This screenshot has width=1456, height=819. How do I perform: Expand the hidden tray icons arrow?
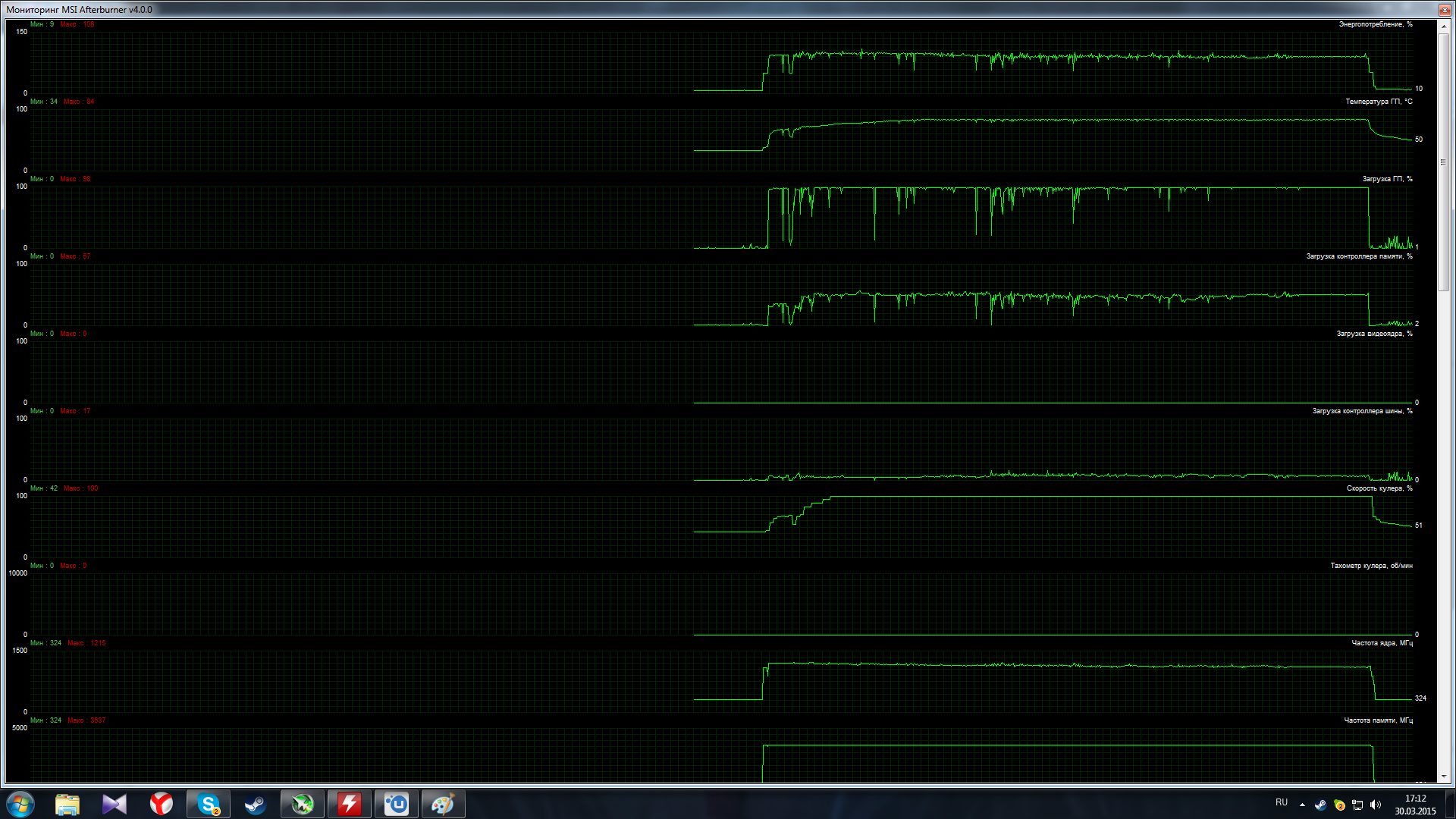tap(1302, 805)
